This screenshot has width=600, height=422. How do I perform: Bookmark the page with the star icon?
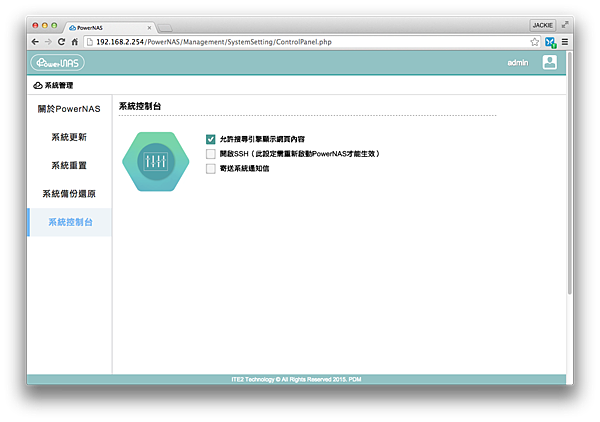click(x=535, y=42)
